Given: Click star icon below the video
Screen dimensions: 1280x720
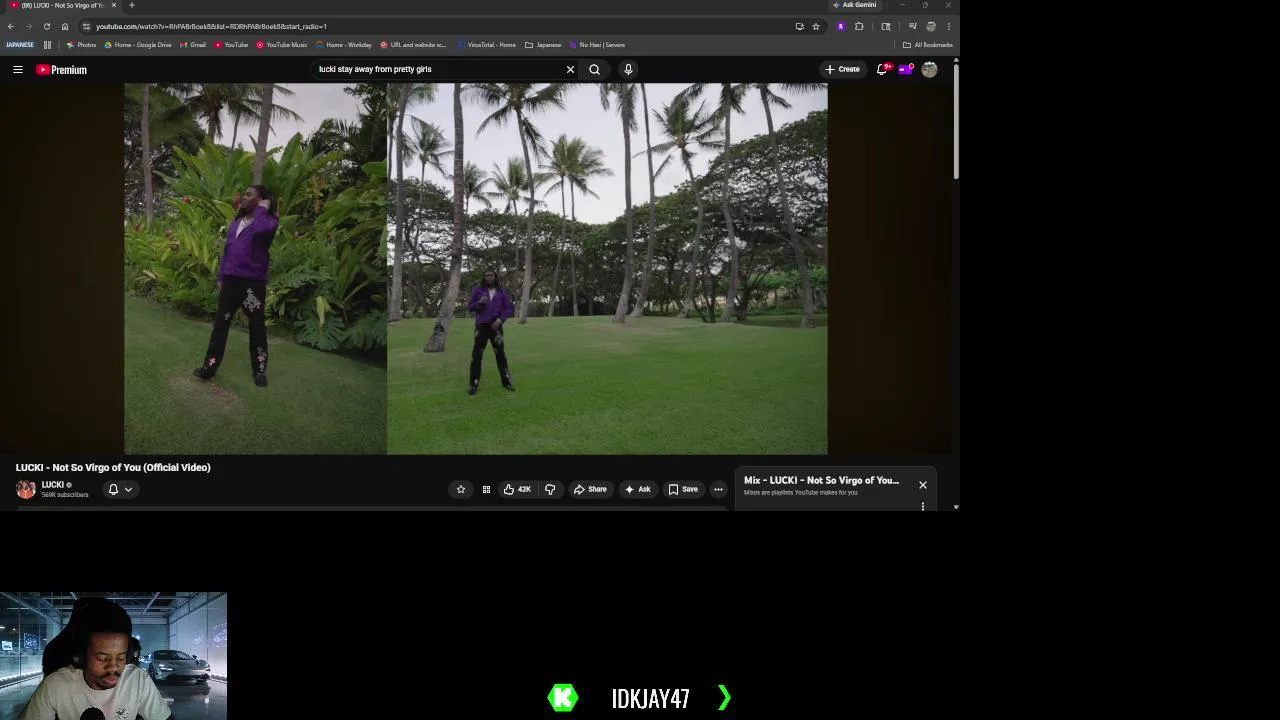Looking at the screenshot, I should (461, 489).
